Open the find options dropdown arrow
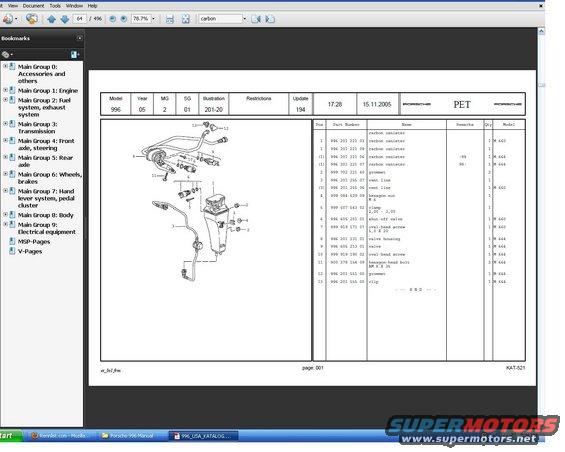This screenshot has width=565, height=452. click(x=245, y=19)
